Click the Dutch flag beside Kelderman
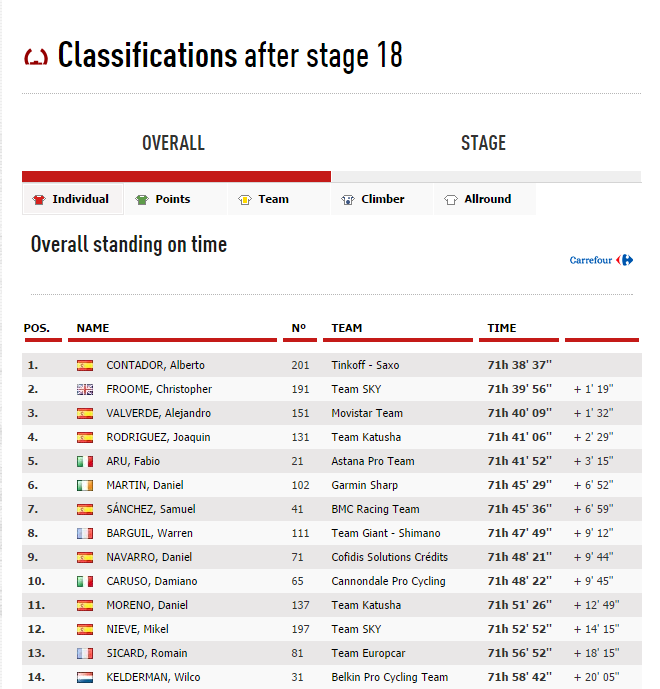 pyautogui.click(x=85, y=677)
